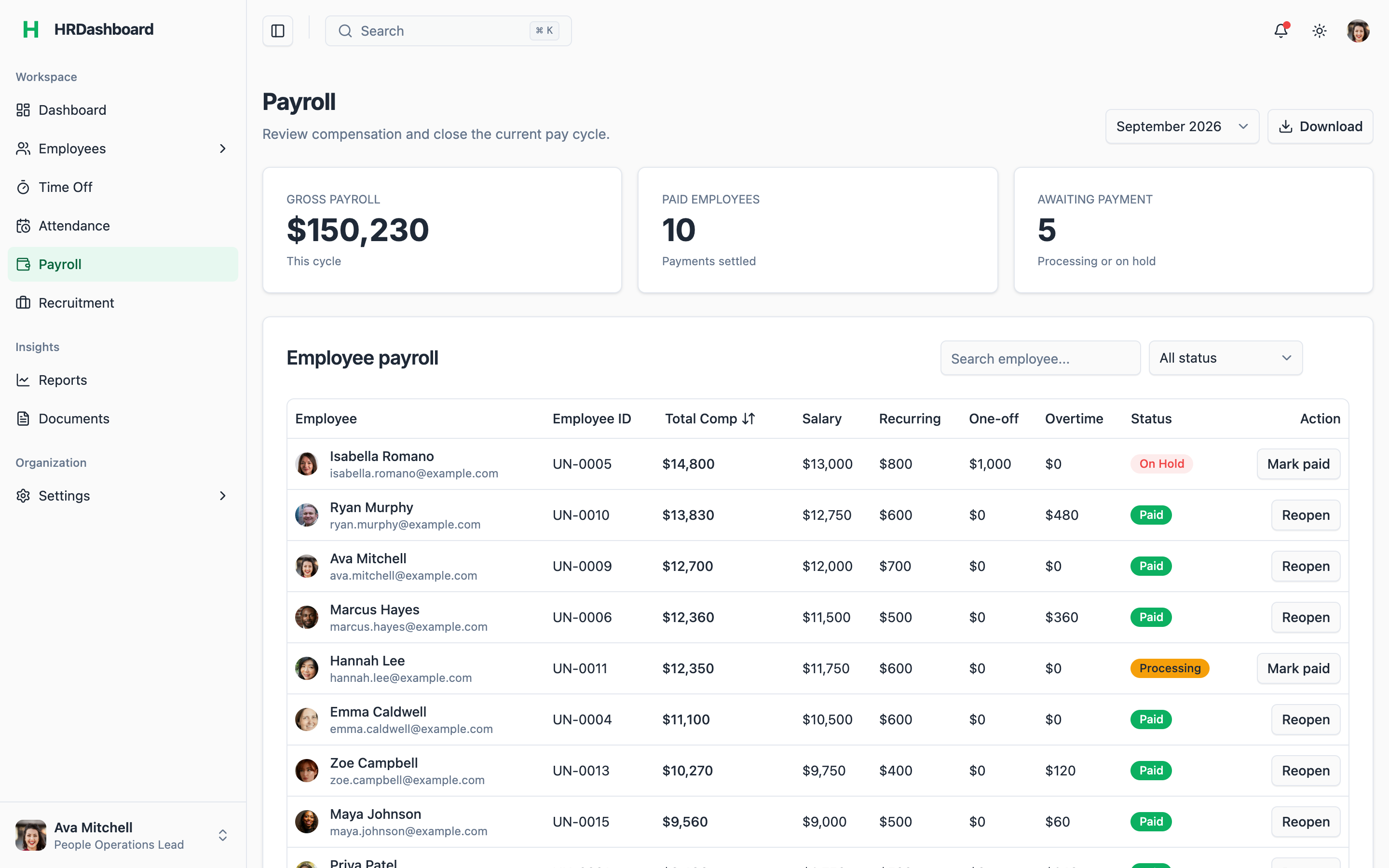Go to Time Off page
The height and width of the screenshot is (868, 1389).
(123, 187)
